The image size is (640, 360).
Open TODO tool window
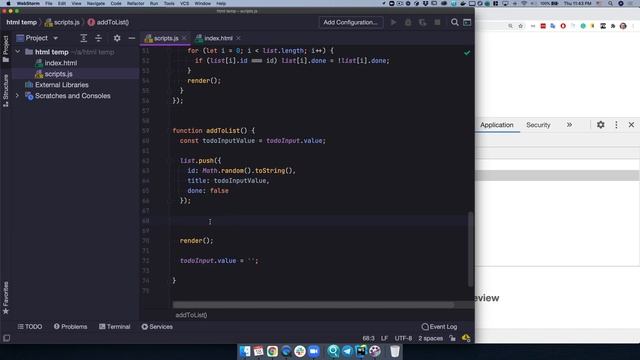[30, 327]
